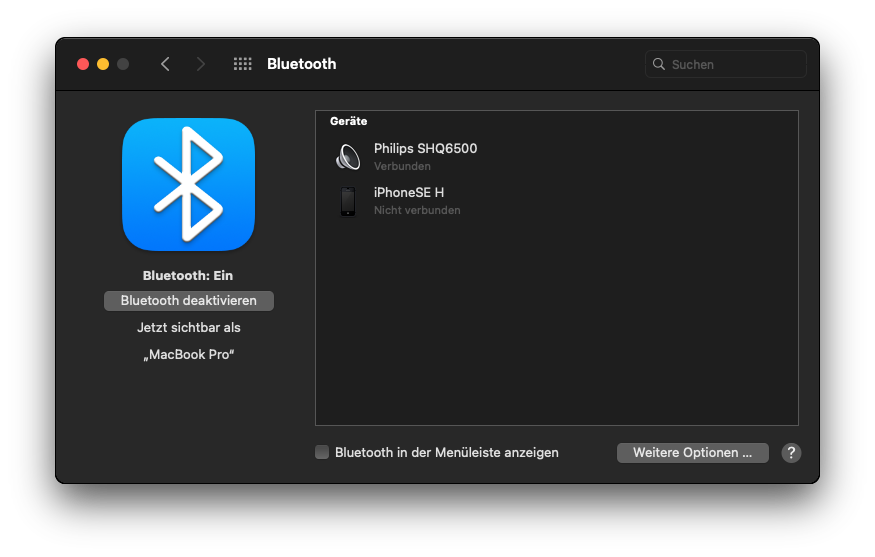Click the phone icon beside iPhoneSE H
Viewport: 875px width, 557px height.
point(348,201)
